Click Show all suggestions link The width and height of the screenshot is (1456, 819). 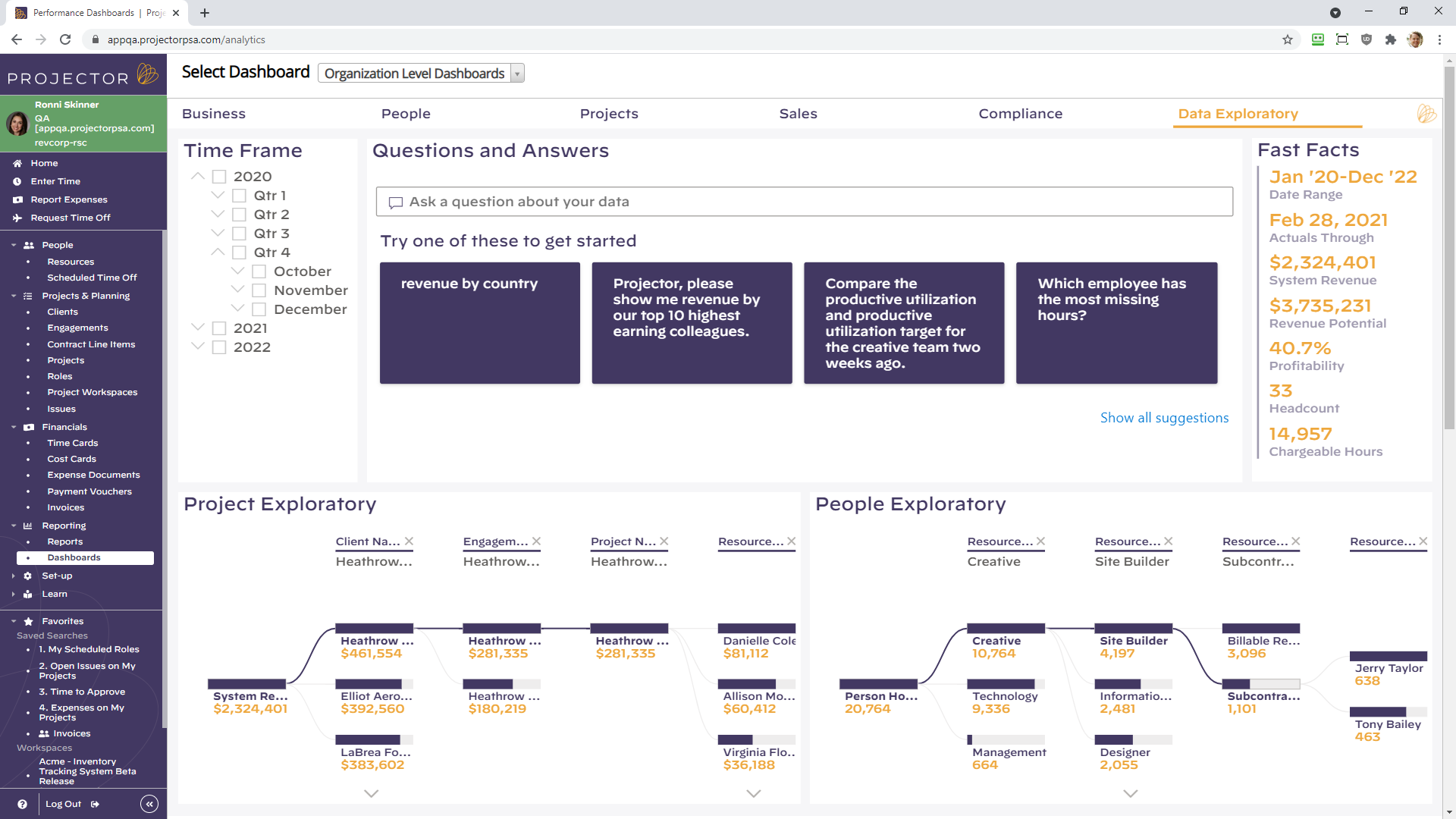(x=1164, y=418)
